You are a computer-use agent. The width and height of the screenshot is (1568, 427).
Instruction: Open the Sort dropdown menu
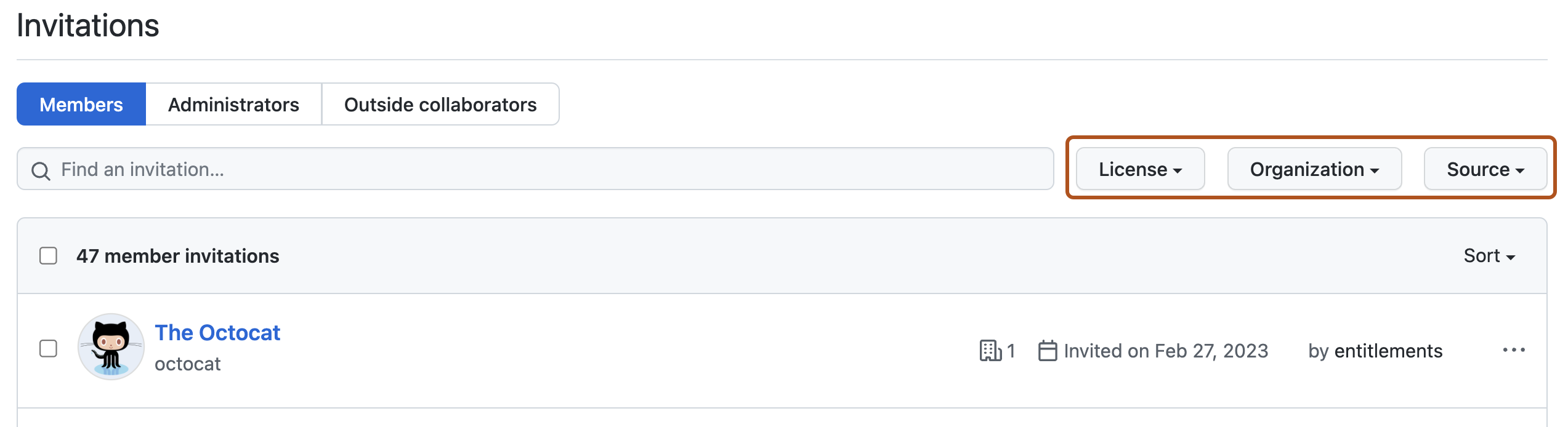(x=1489, y=255)
